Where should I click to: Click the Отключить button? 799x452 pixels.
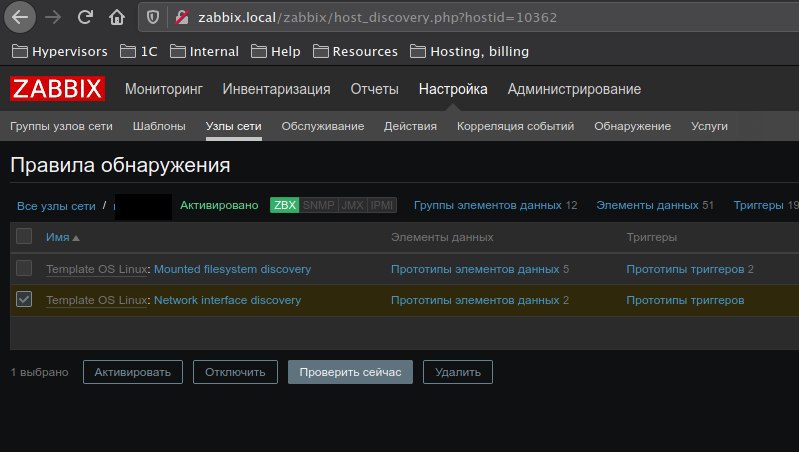point(235,372)
